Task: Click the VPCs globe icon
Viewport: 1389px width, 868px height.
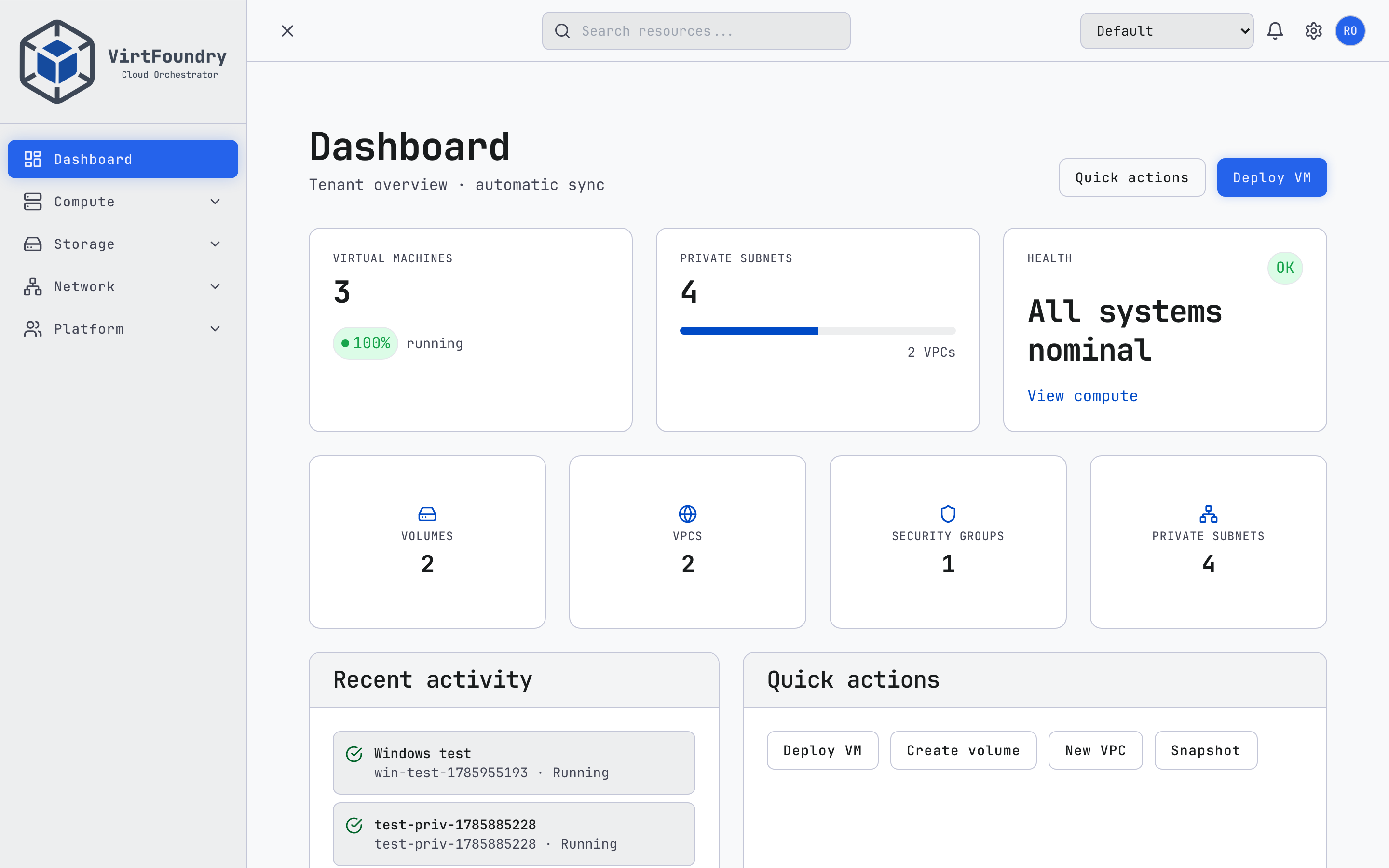Action: click(x=688, y=514)
